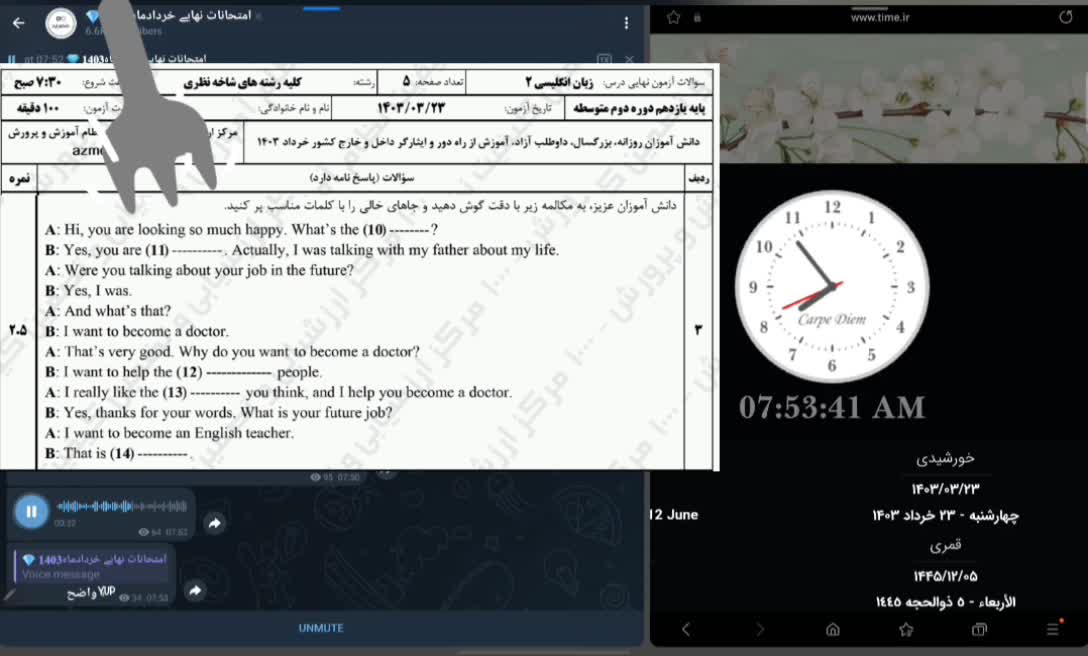Open the three-dot channel options menu
The image size is (1088, 656).
point(627,23)
